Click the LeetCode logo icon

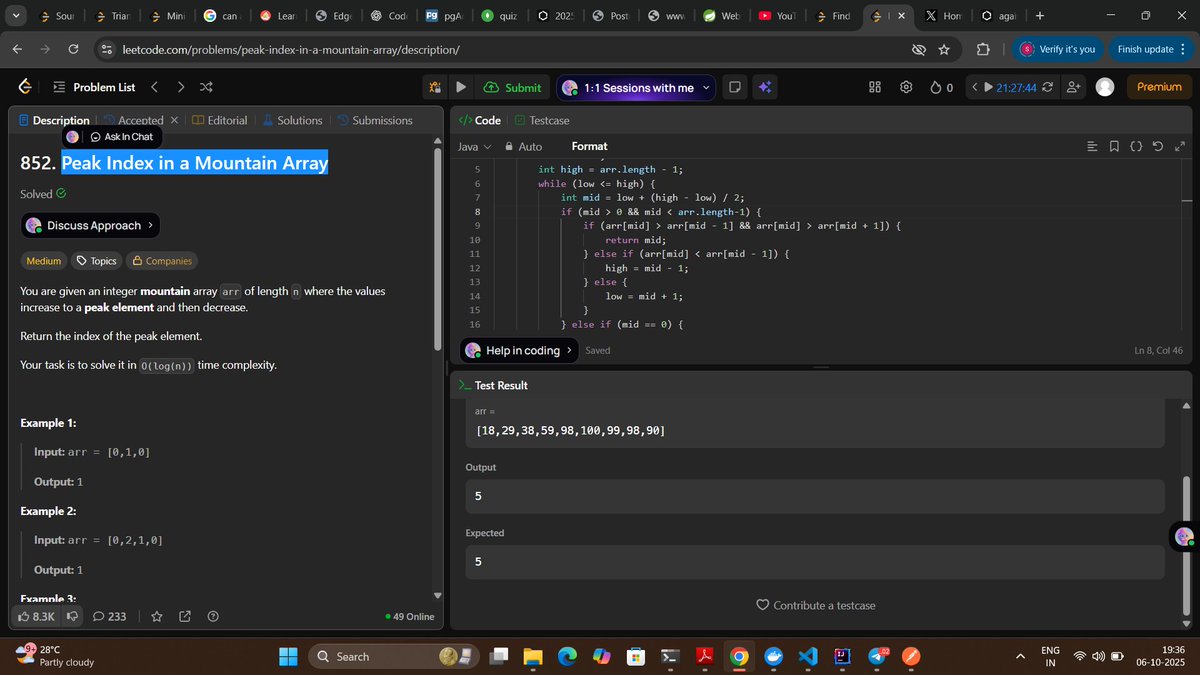[x=24, y=87]
